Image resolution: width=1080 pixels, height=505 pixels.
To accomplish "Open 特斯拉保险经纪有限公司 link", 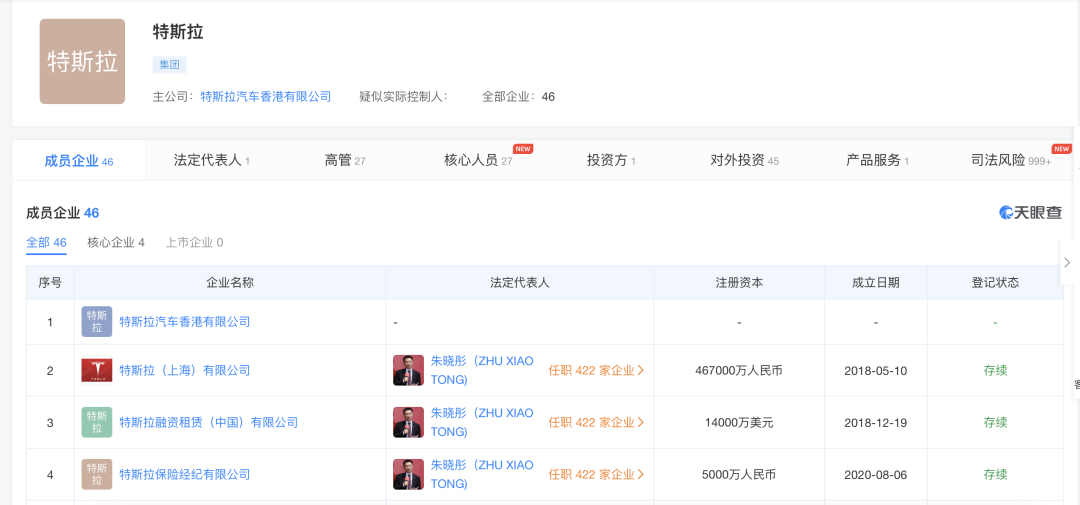I will click(185, 474).
